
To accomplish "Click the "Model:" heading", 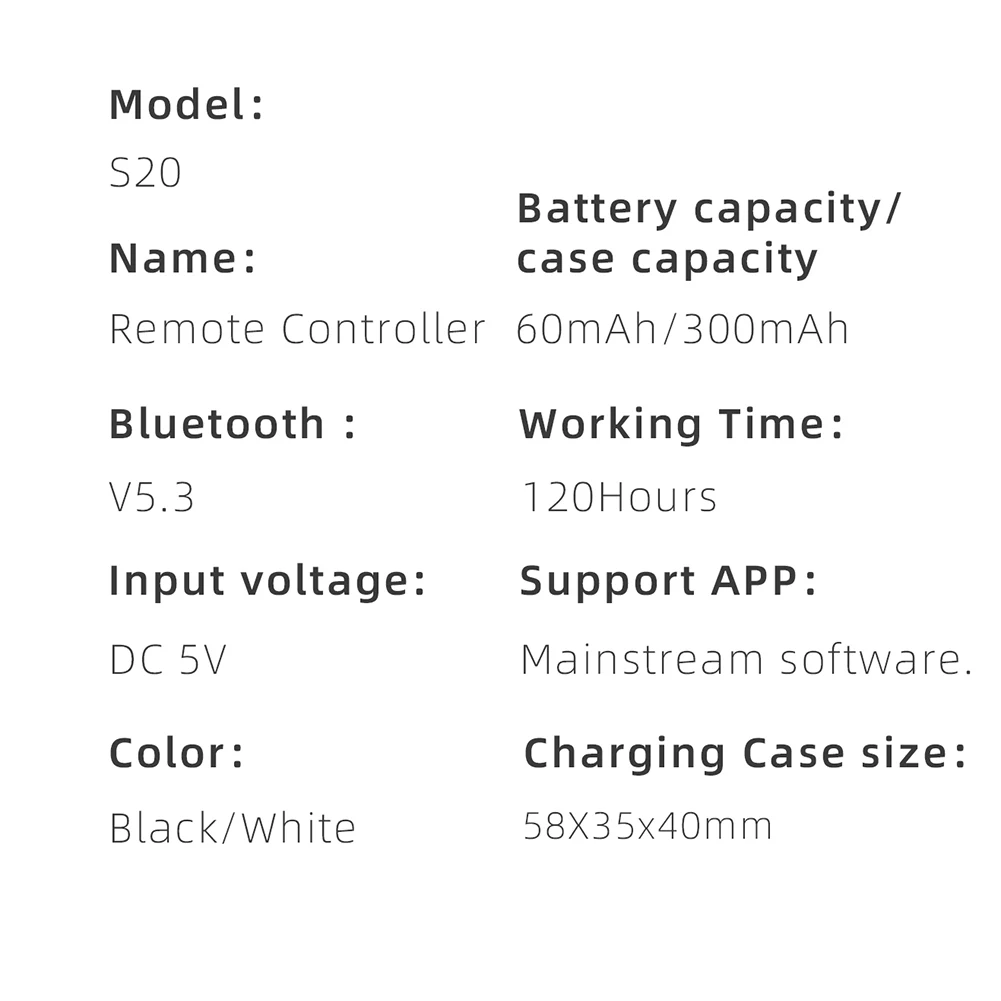I will coord(186,105).
